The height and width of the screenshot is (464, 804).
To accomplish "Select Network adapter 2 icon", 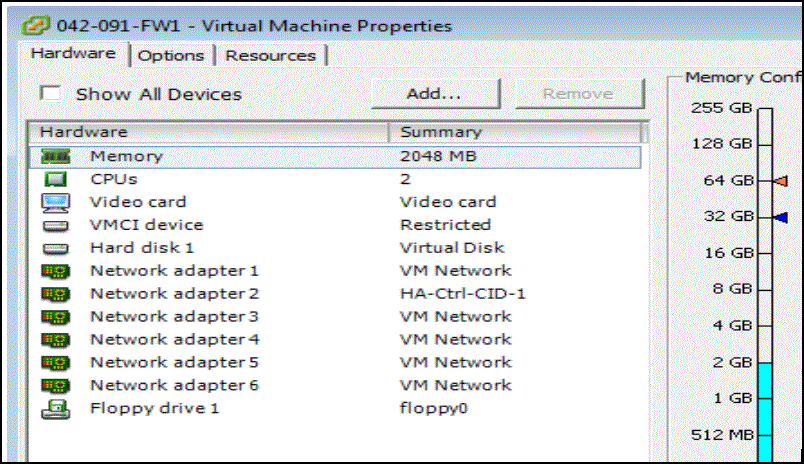I will coord(54,294).
